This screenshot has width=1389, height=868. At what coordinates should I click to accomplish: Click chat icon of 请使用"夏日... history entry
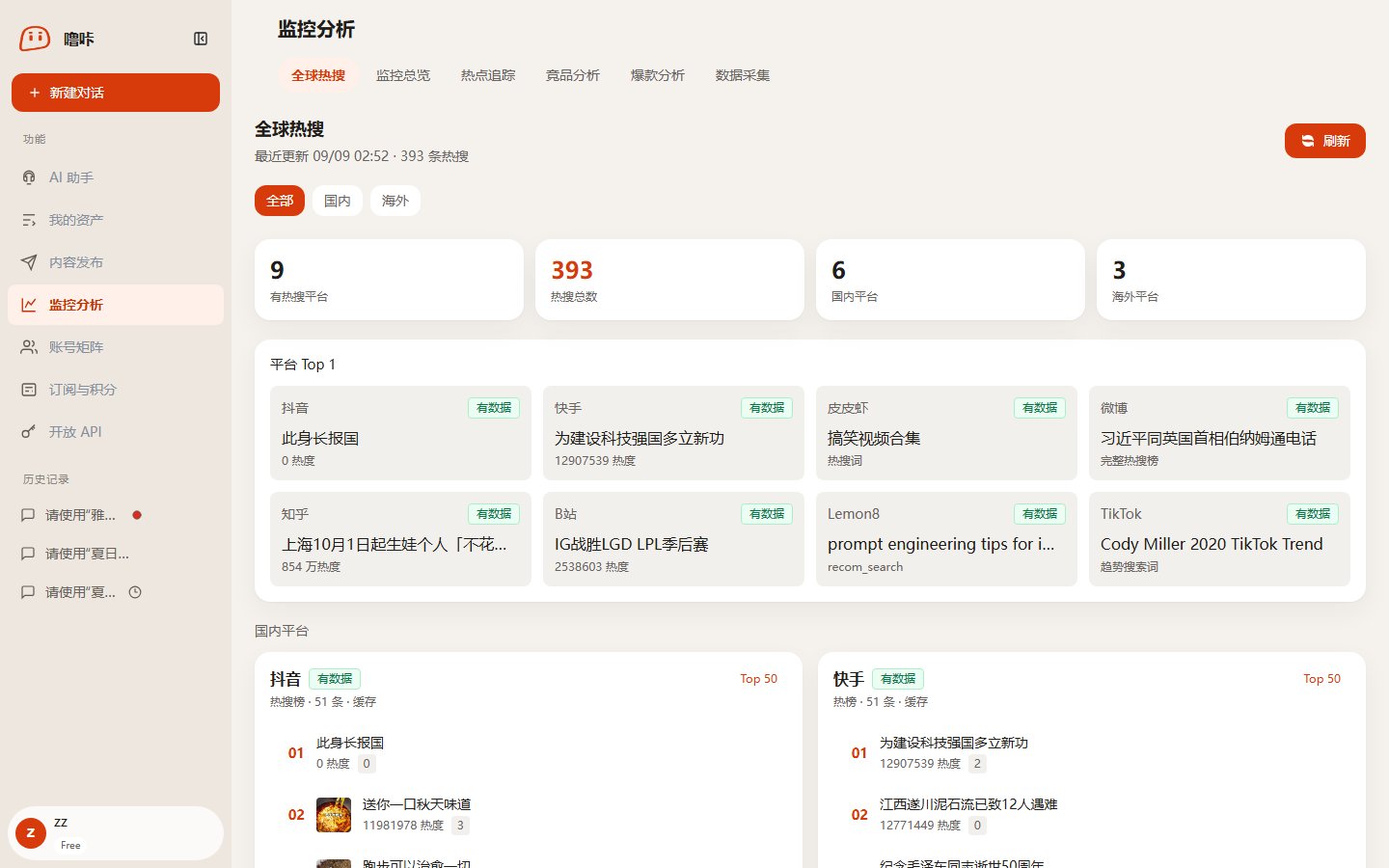point(28,554)
